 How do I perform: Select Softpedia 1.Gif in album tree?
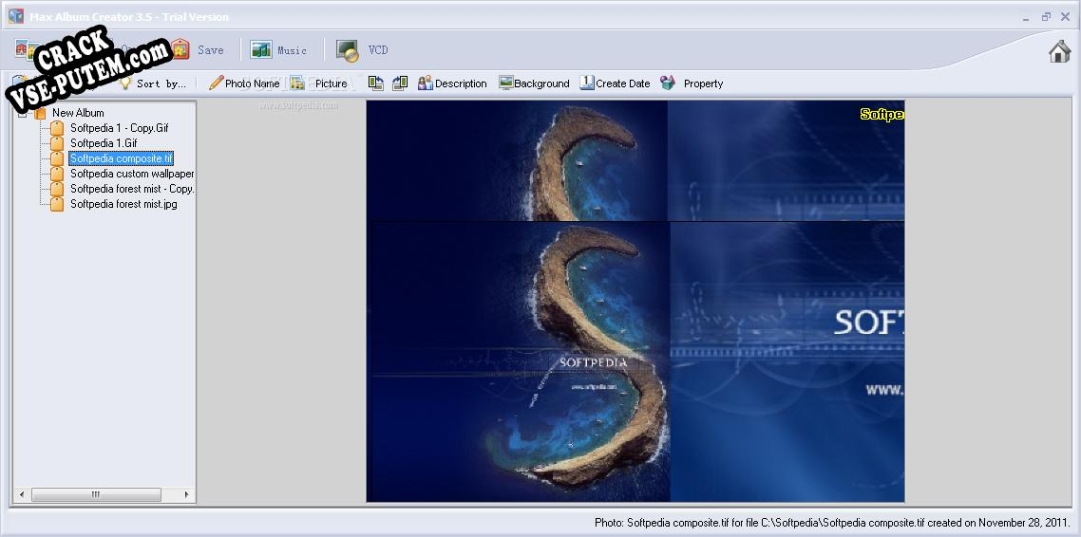click(x=103, y=143)
